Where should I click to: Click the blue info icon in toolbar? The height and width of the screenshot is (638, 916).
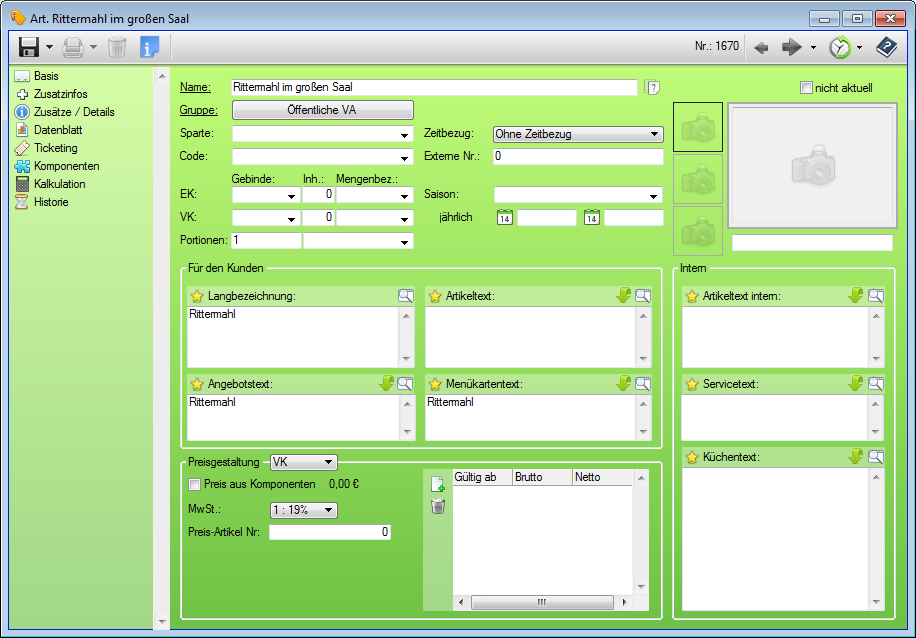149,47
